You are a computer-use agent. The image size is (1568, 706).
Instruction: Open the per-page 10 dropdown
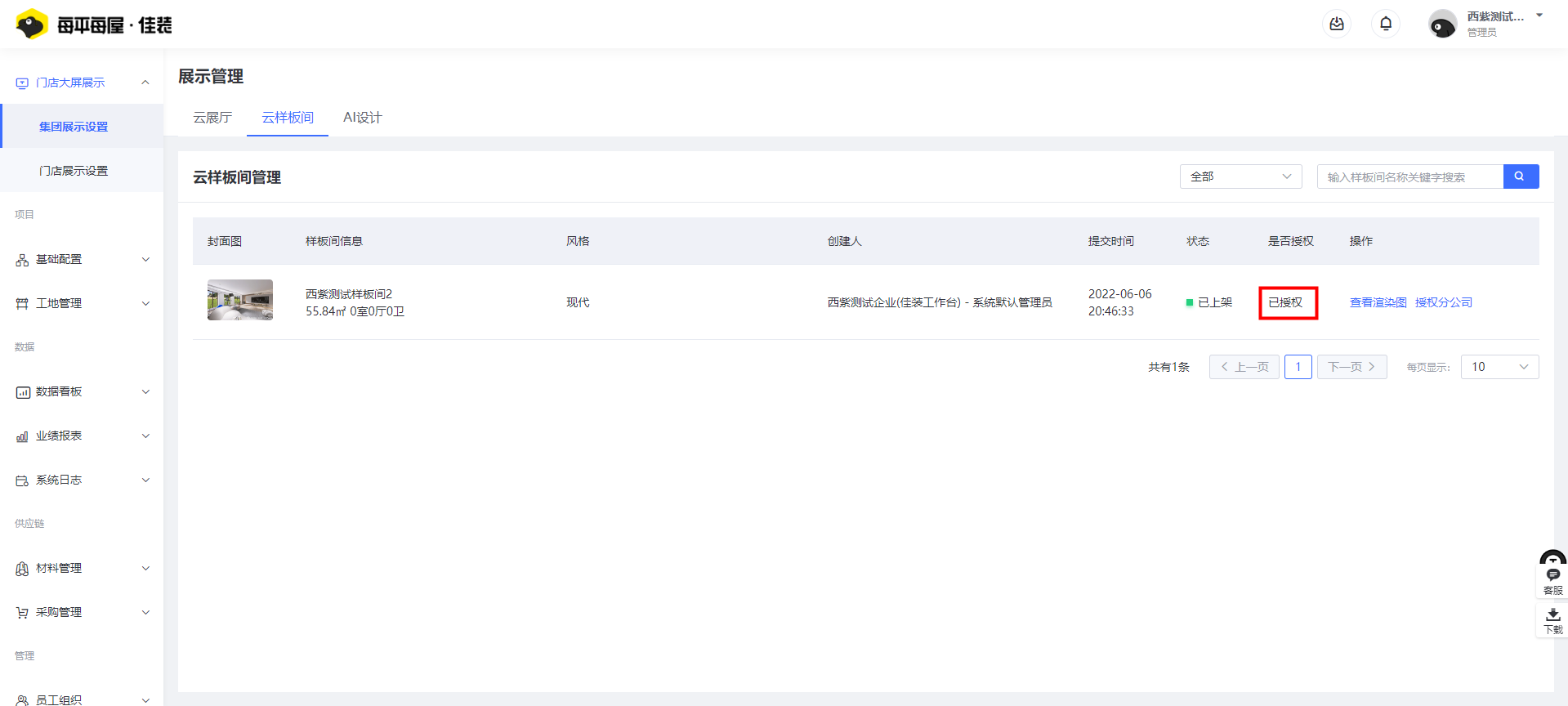1499,367
